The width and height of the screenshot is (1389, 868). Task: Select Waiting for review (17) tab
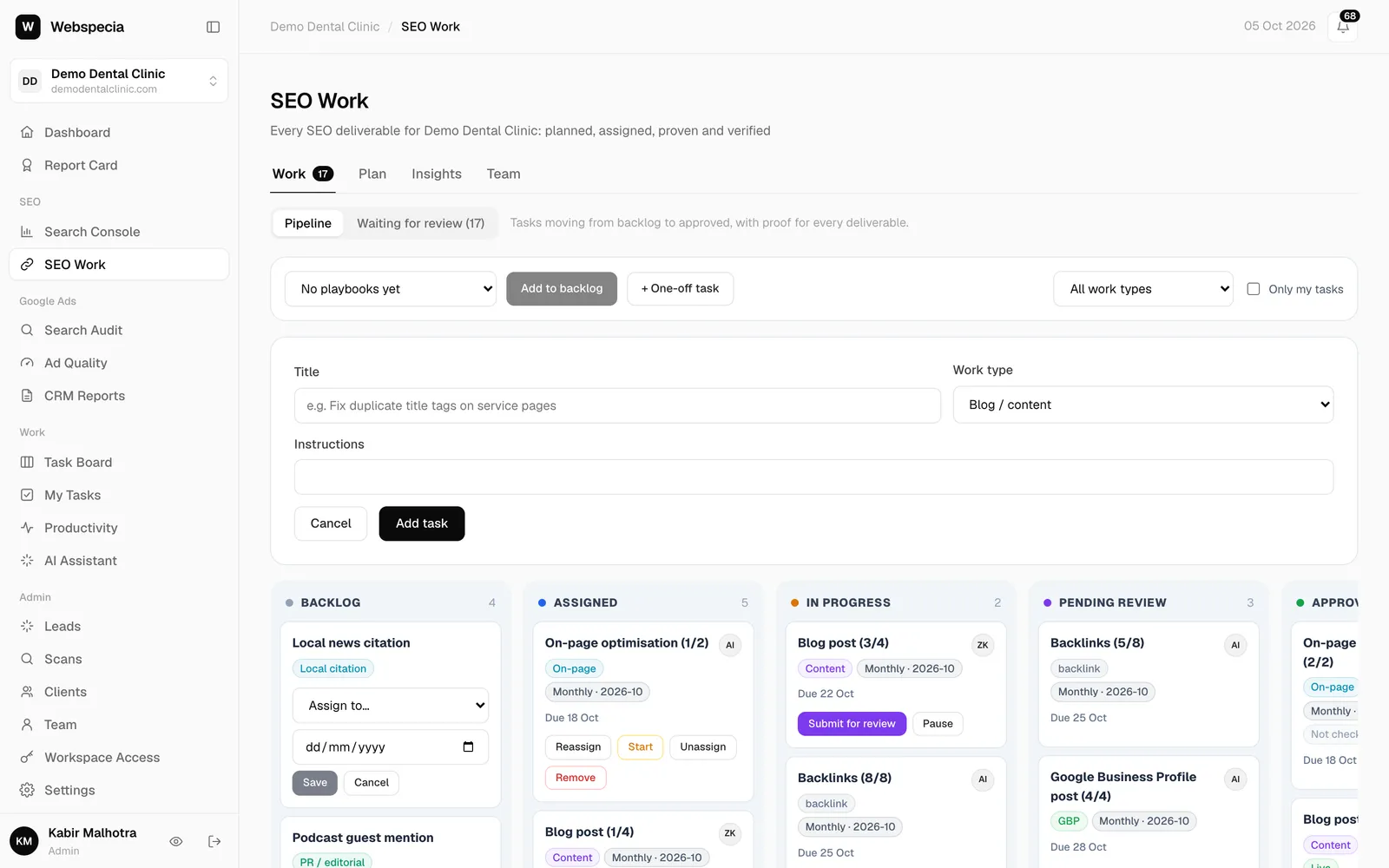(x=421, y=223)
